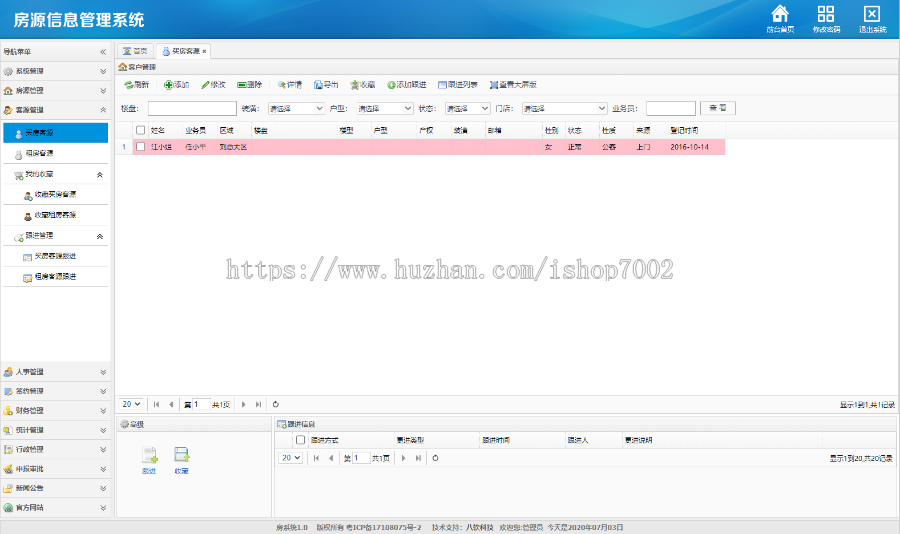Change page size dropdown of customer grid
Viewport: 900px width, 534px height.
[x=131, y=405]
